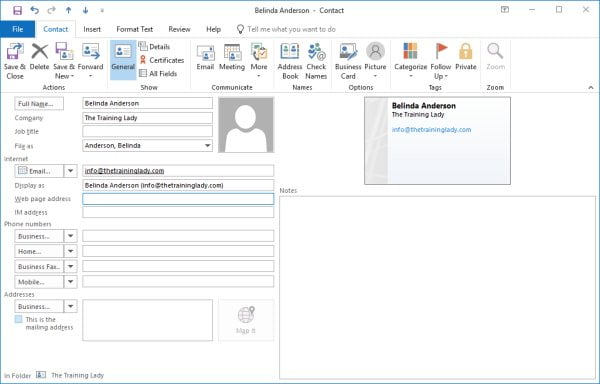Click the Zoom magnifier
Screen dimensions: 600x384
(x=495, y=57)
